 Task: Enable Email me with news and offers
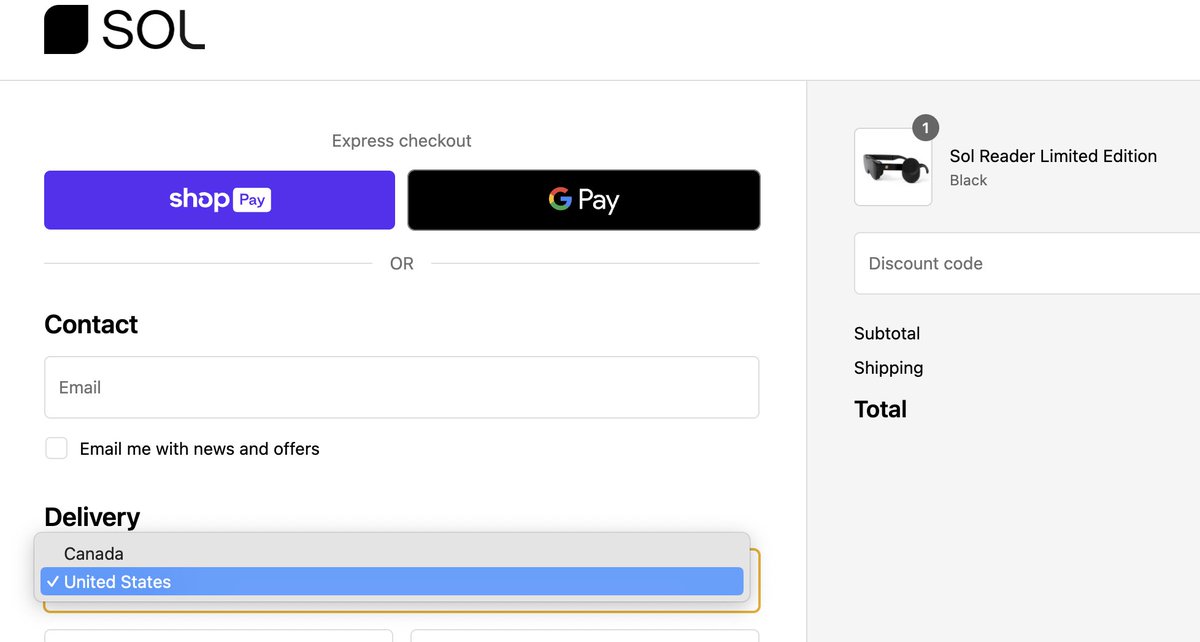(56, 448)
